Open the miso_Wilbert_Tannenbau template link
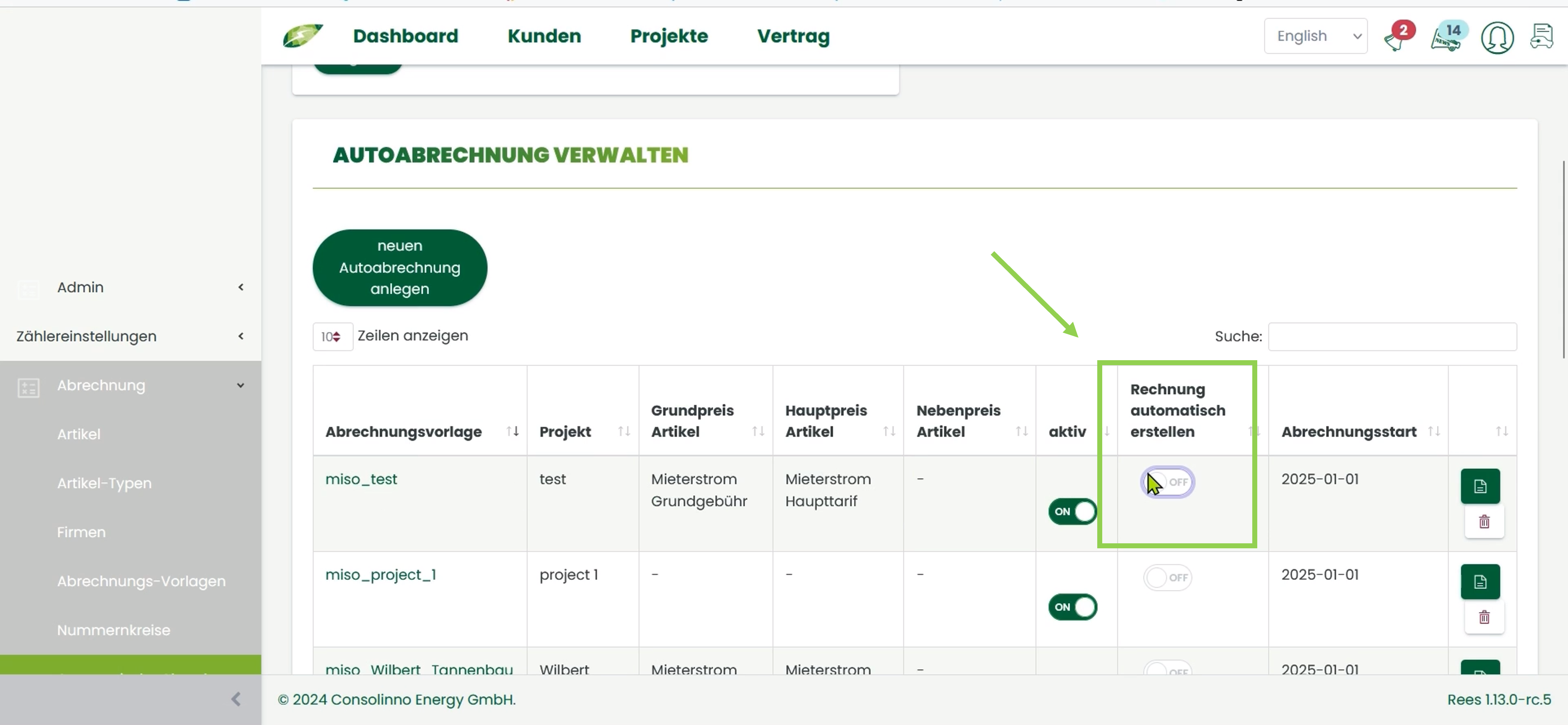This screenshot has width=1568, height=725. pos(419,670)
